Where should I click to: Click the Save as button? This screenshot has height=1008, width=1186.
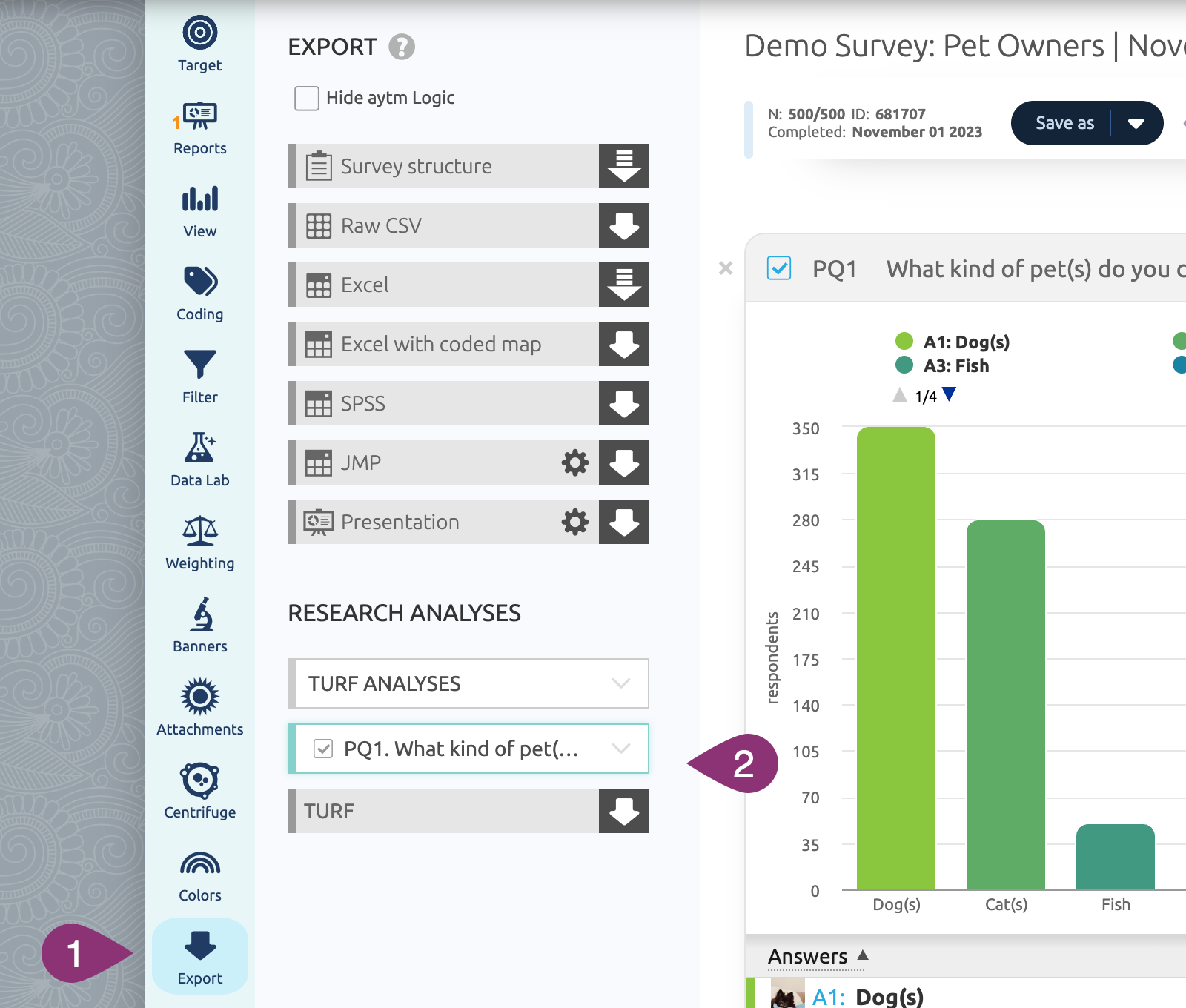[x=1064, y=123]
